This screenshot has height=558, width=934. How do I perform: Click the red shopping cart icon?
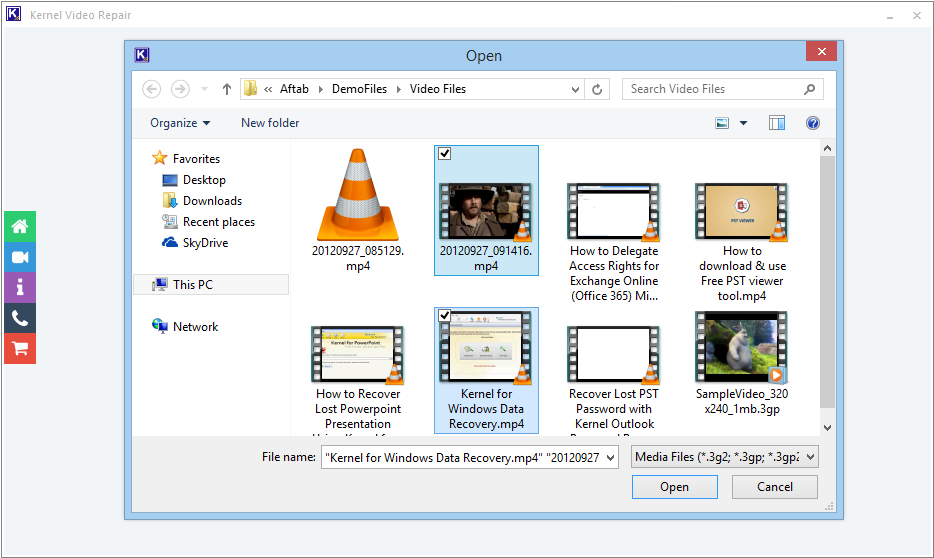(19, 348)
